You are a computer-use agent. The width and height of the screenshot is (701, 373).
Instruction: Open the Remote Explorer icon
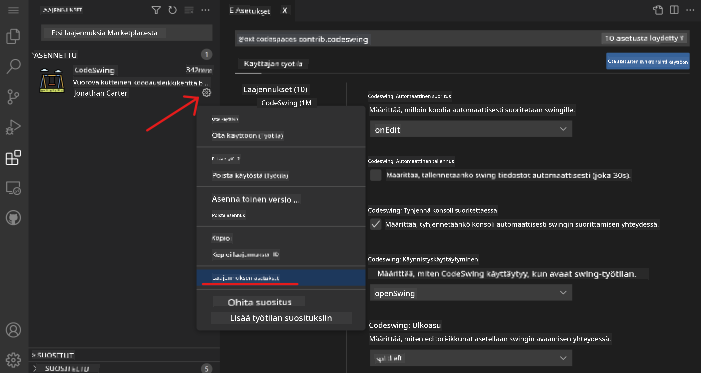tap(13, 188)
